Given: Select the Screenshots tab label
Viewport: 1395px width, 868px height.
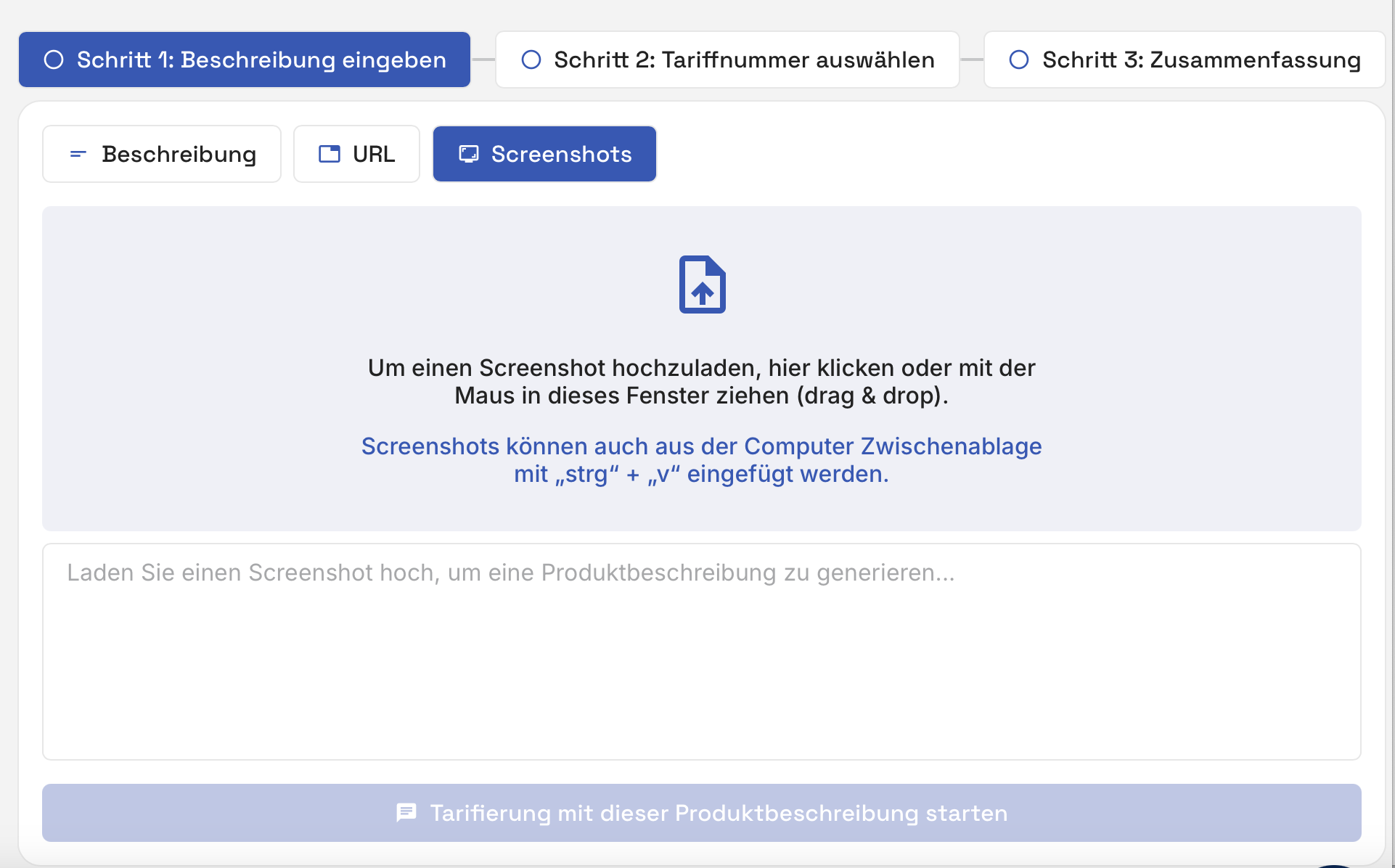Looking at the screenshot, I should [561, 154].
